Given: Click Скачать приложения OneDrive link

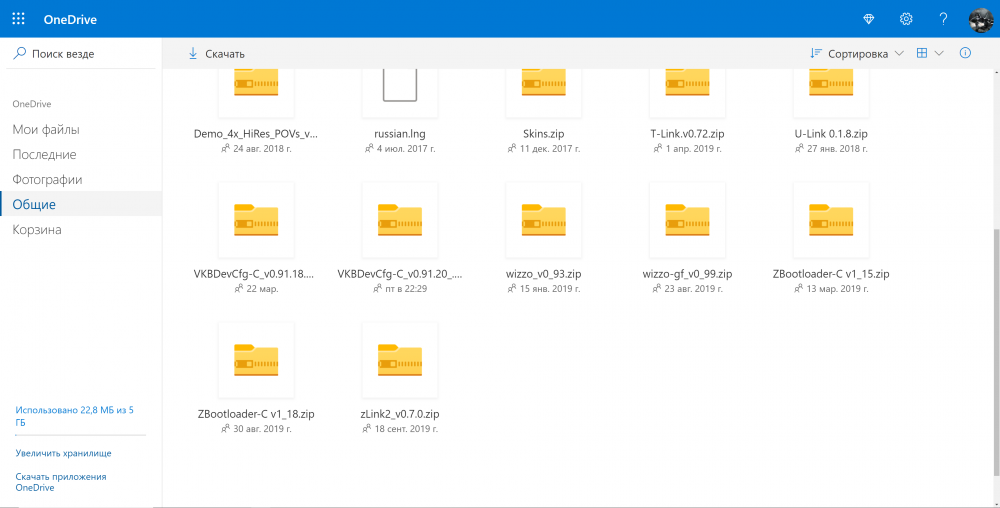Looking at the screenshot, I should click(x=61, y=482).
